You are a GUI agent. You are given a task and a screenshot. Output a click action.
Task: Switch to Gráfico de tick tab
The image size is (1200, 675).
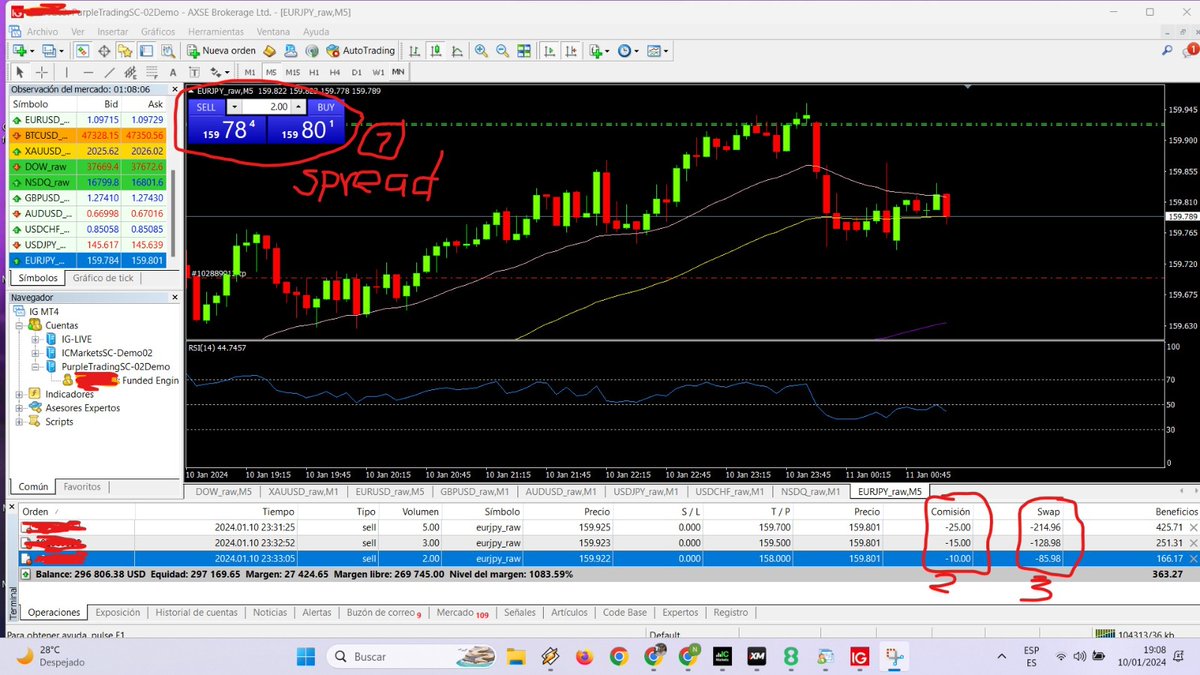coord(103,278)
